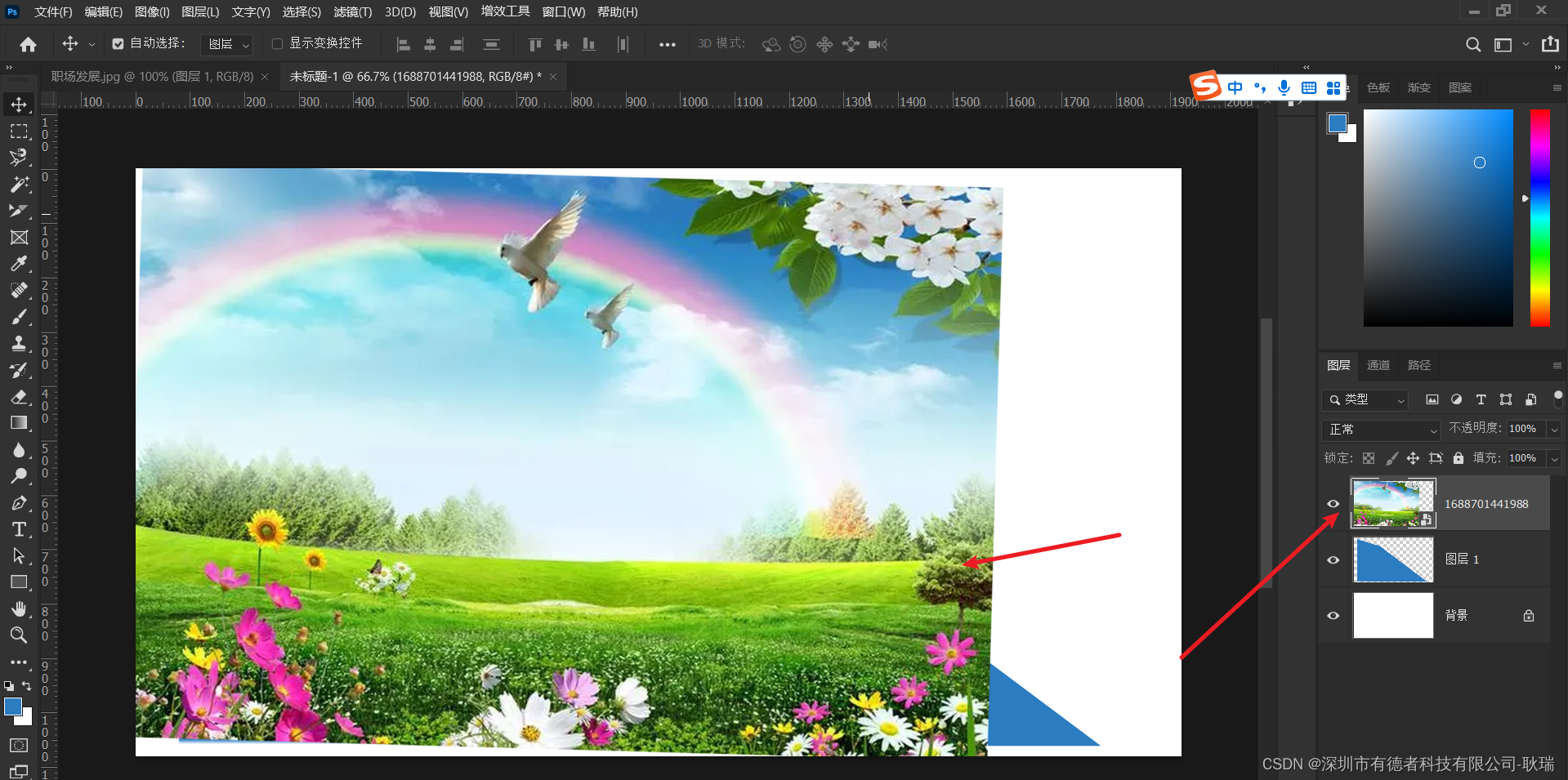Screen dimensions: 1568x780
Task: Toggle the layer filter on/off switch
Action: [1557, 399]
